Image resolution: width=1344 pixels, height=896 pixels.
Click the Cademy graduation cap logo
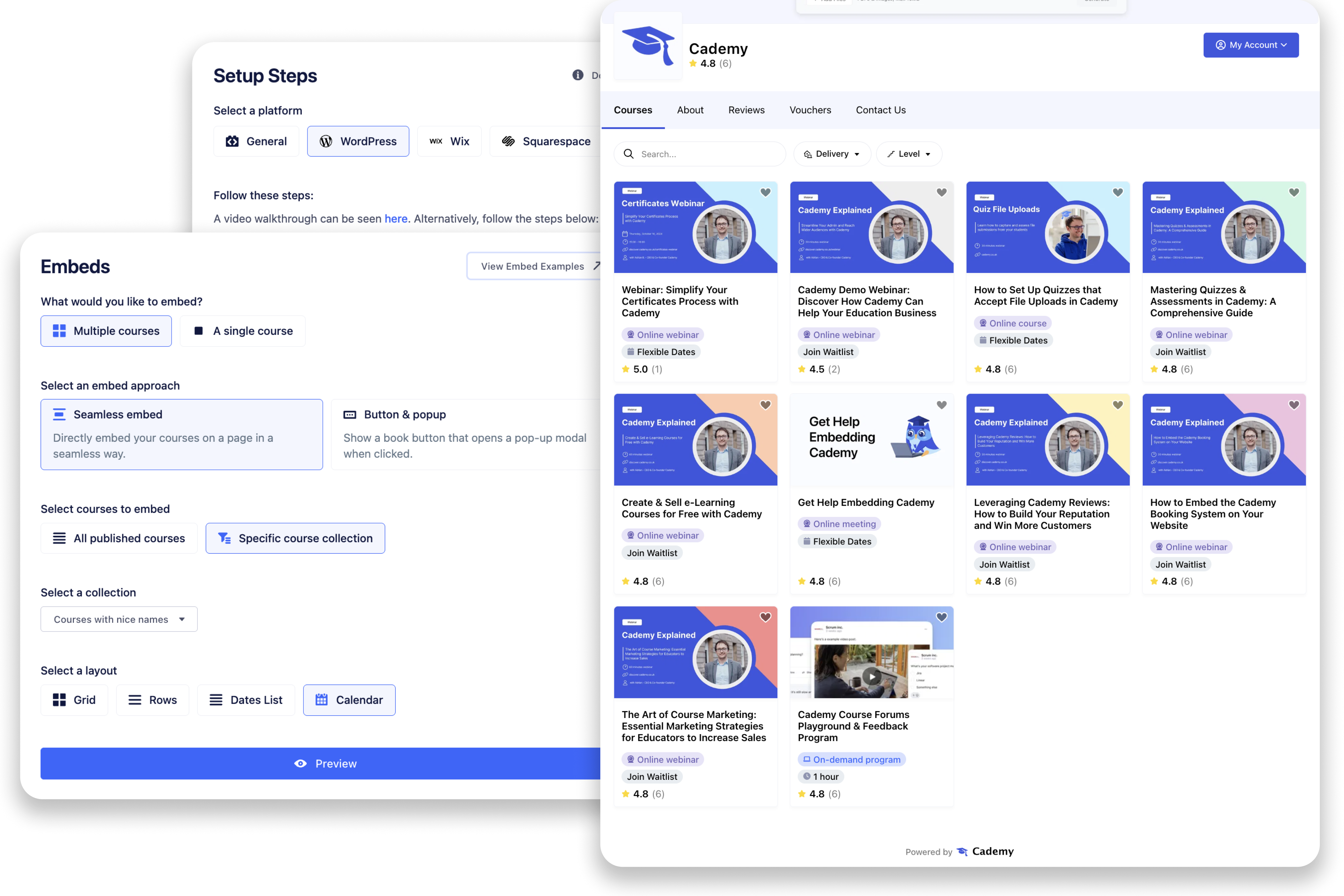coord(648,46)
